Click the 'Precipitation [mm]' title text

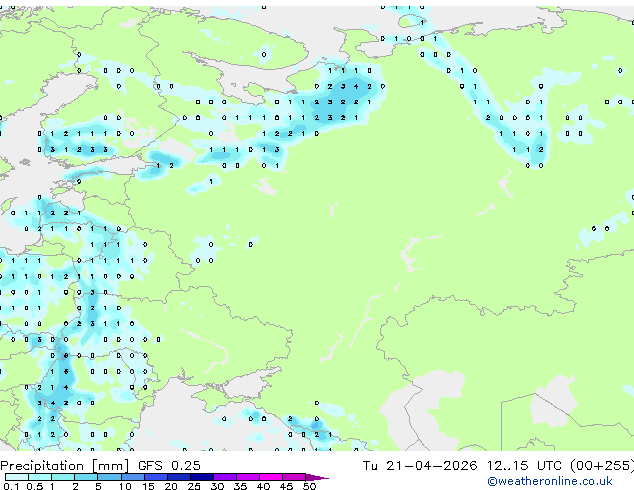tap(64, 466)
